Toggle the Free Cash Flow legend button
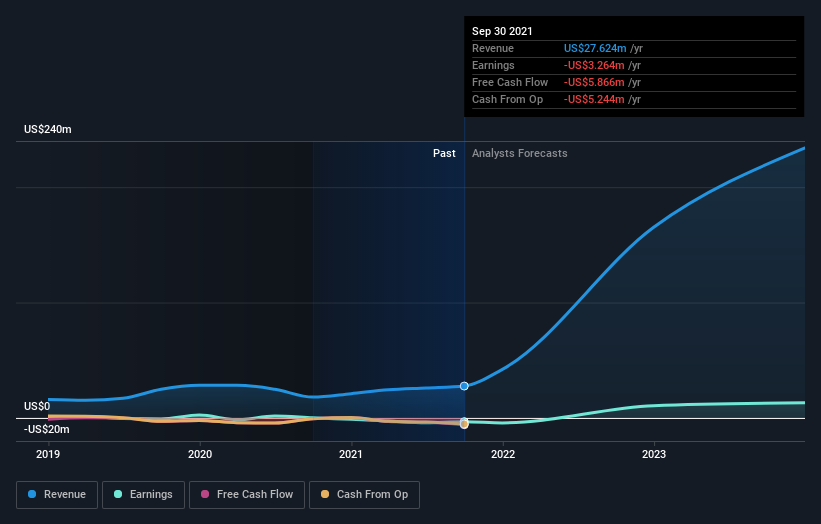 click(x=247, y=495)
